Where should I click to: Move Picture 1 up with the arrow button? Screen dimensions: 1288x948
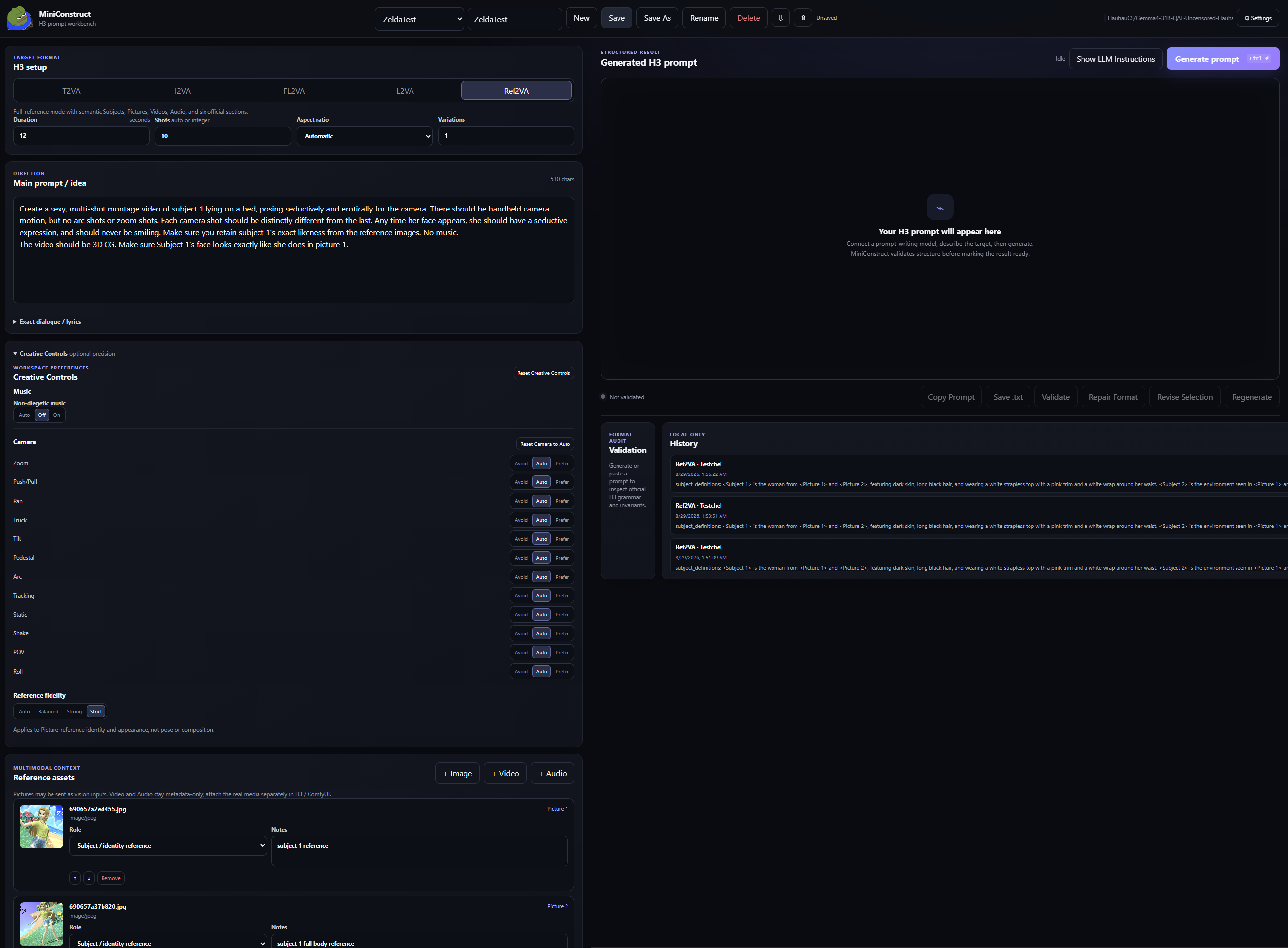coord(75,878)
